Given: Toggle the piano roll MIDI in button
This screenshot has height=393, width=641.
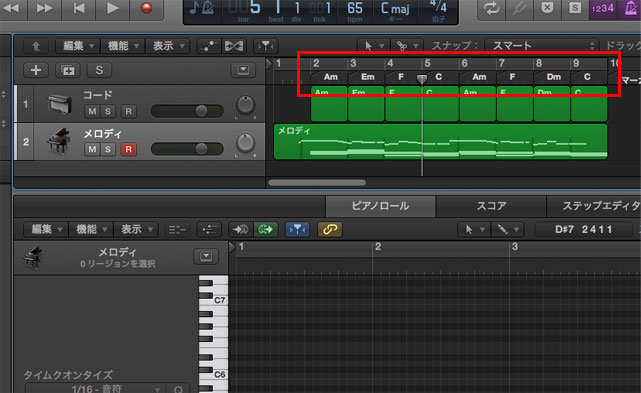Looking at the screenshot, I should click(x=240, y=230).
